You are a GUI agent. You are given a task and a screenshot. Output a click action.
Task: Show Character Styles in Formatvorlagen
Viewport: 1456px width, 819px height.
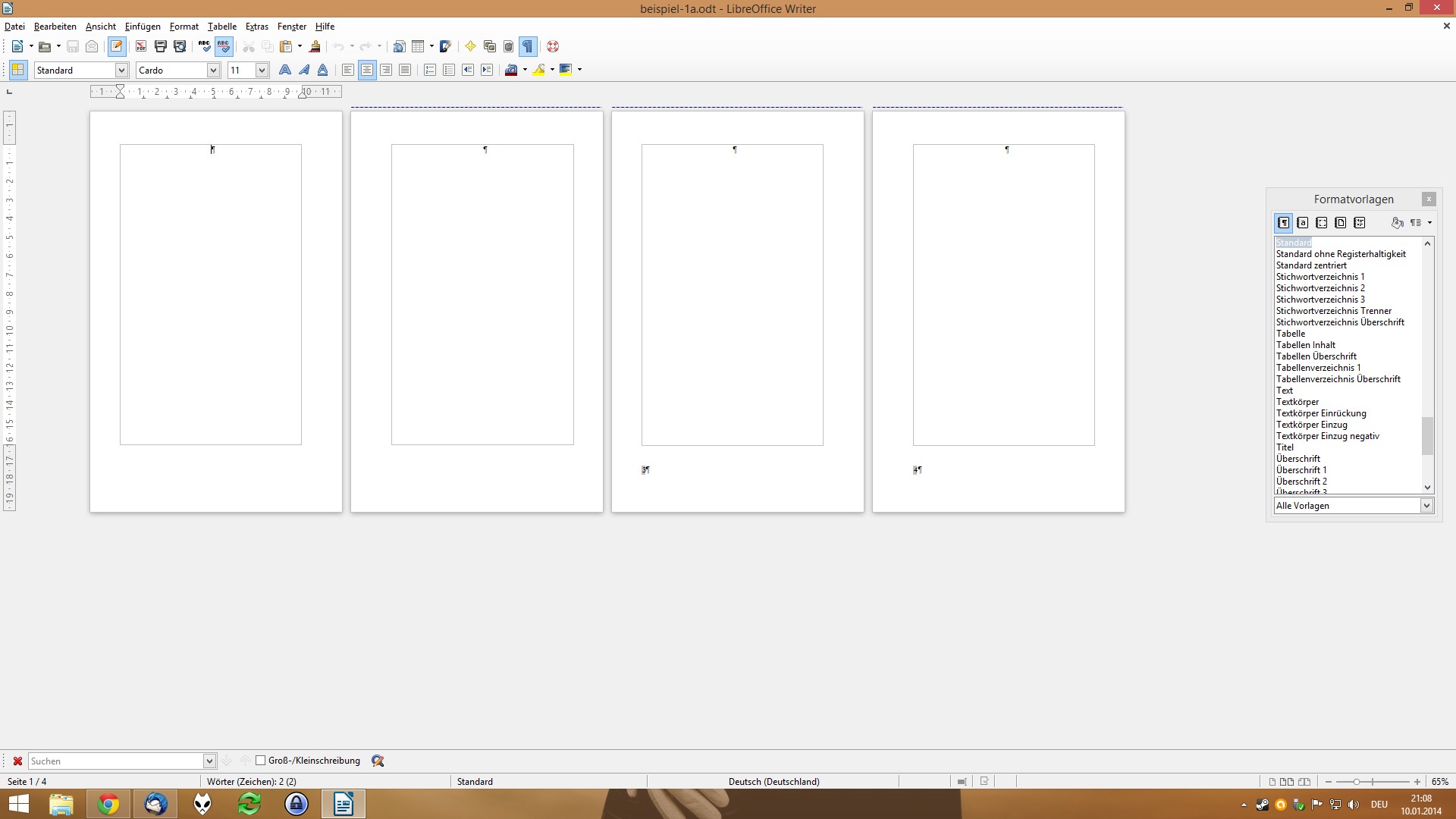click(1303, 223)
